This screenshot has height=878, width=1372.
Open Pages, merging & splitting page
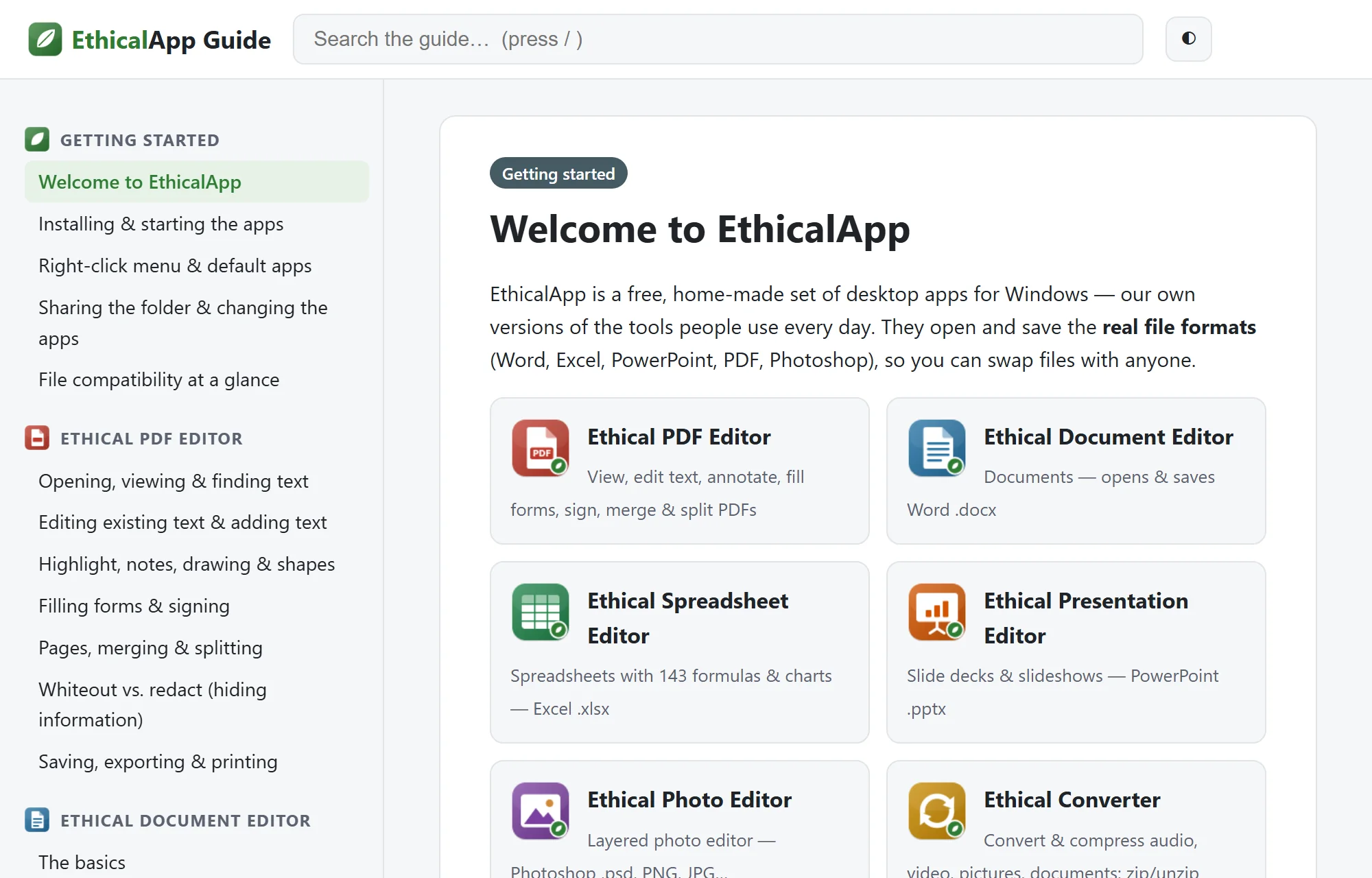point(197,648)
